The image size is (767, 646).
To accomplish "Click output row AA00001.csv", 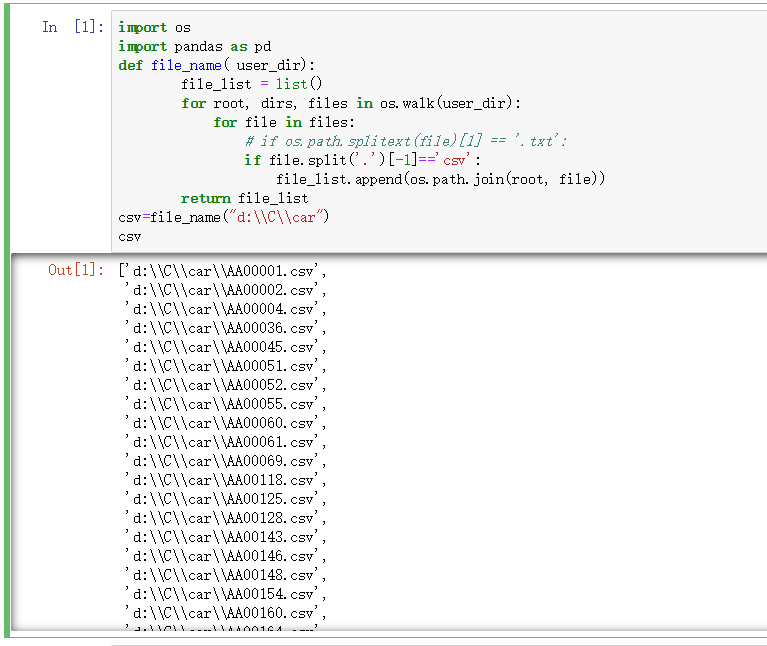I will click(x=223, y=271).
